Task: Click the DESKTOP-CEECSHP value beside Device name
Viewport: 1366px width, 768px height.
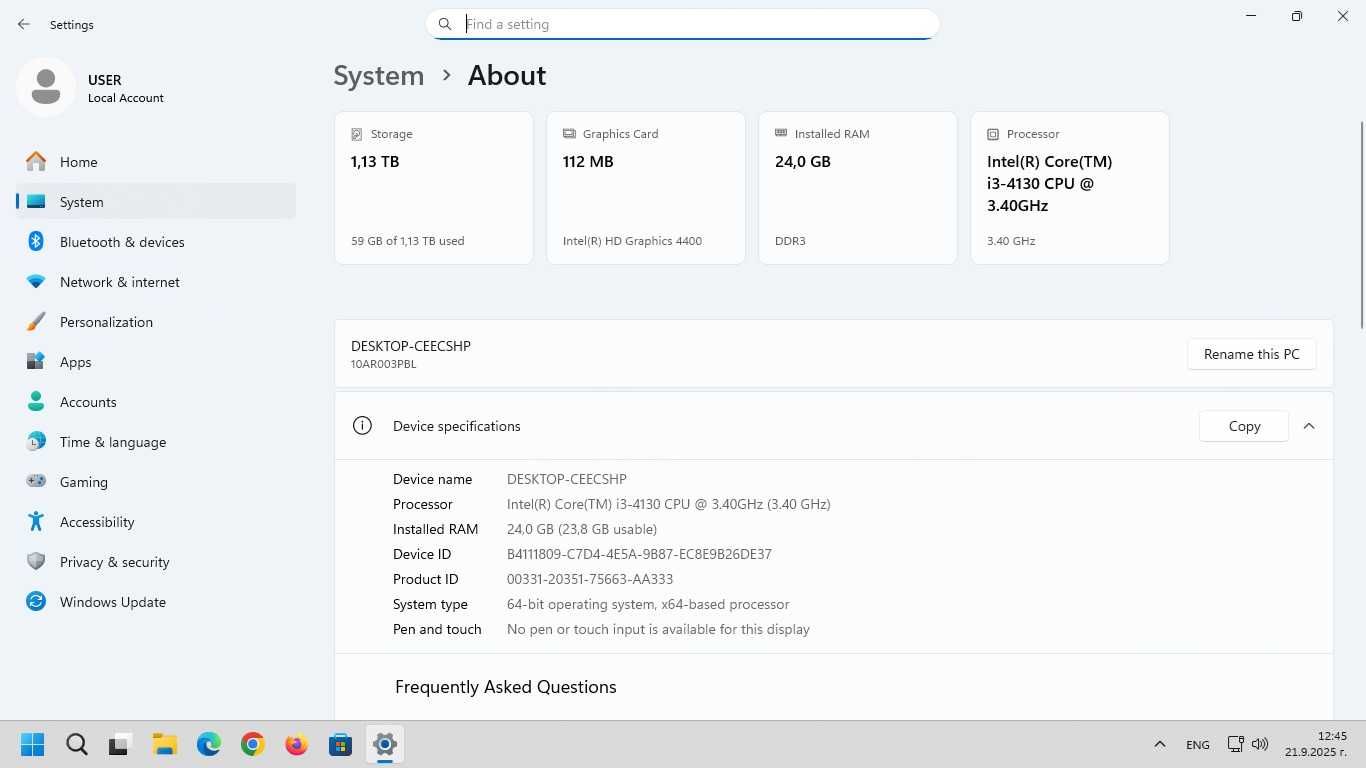Action: (x=567, y=479)
